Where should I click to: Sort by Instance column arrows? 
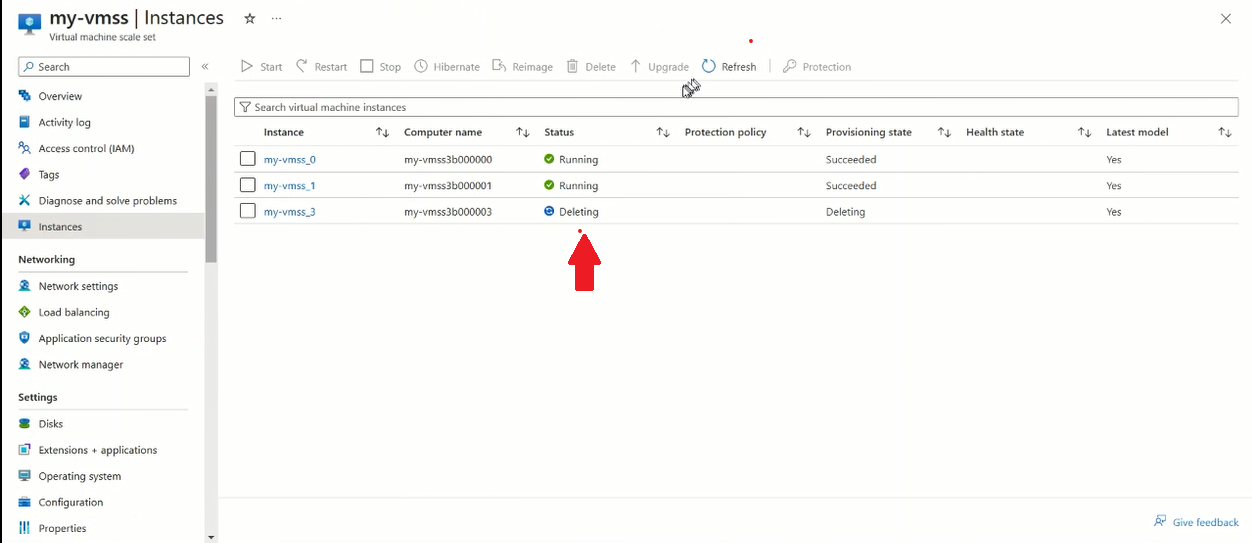tap(382, 132)
